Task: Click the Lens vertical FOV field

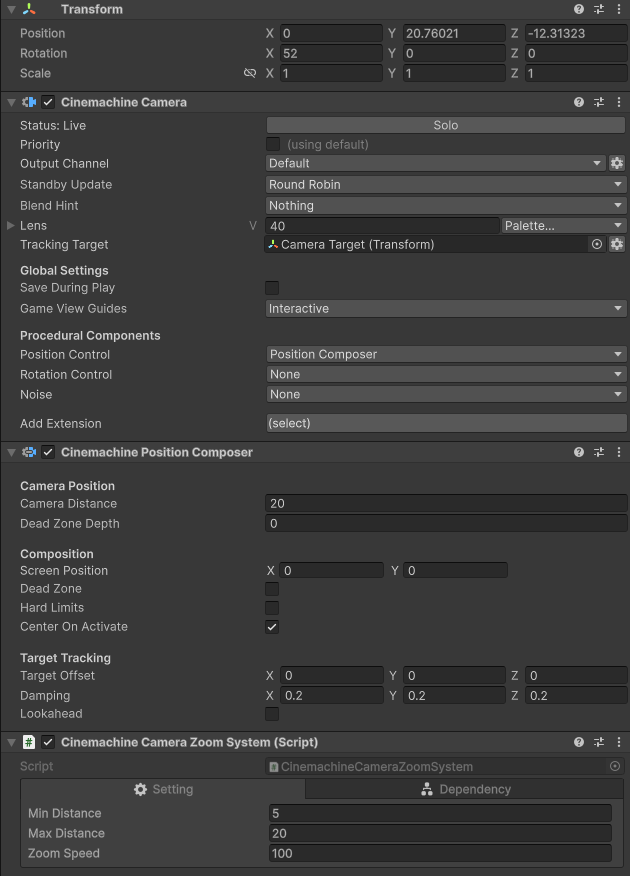Action: [x=383, y=226]
